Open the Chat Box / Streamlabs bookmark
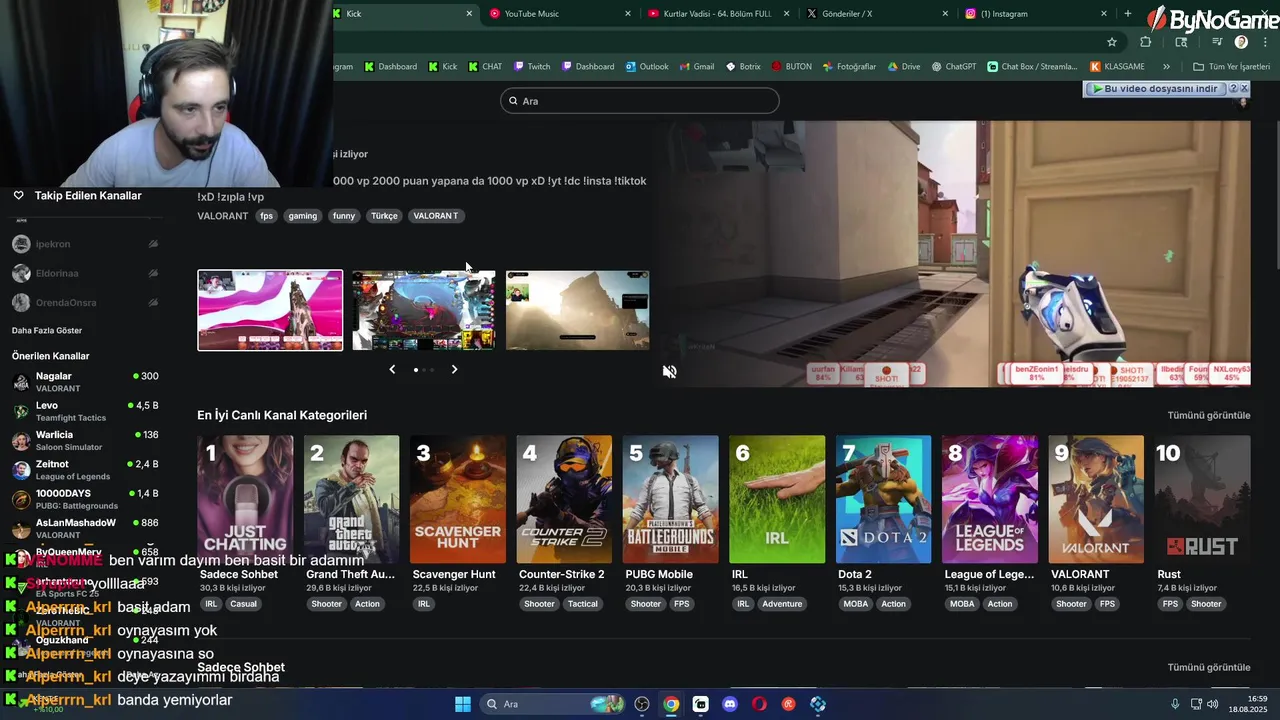The height and width of the screenshot is (720, 1280). pyautogui.click(x=1032, y=67)
